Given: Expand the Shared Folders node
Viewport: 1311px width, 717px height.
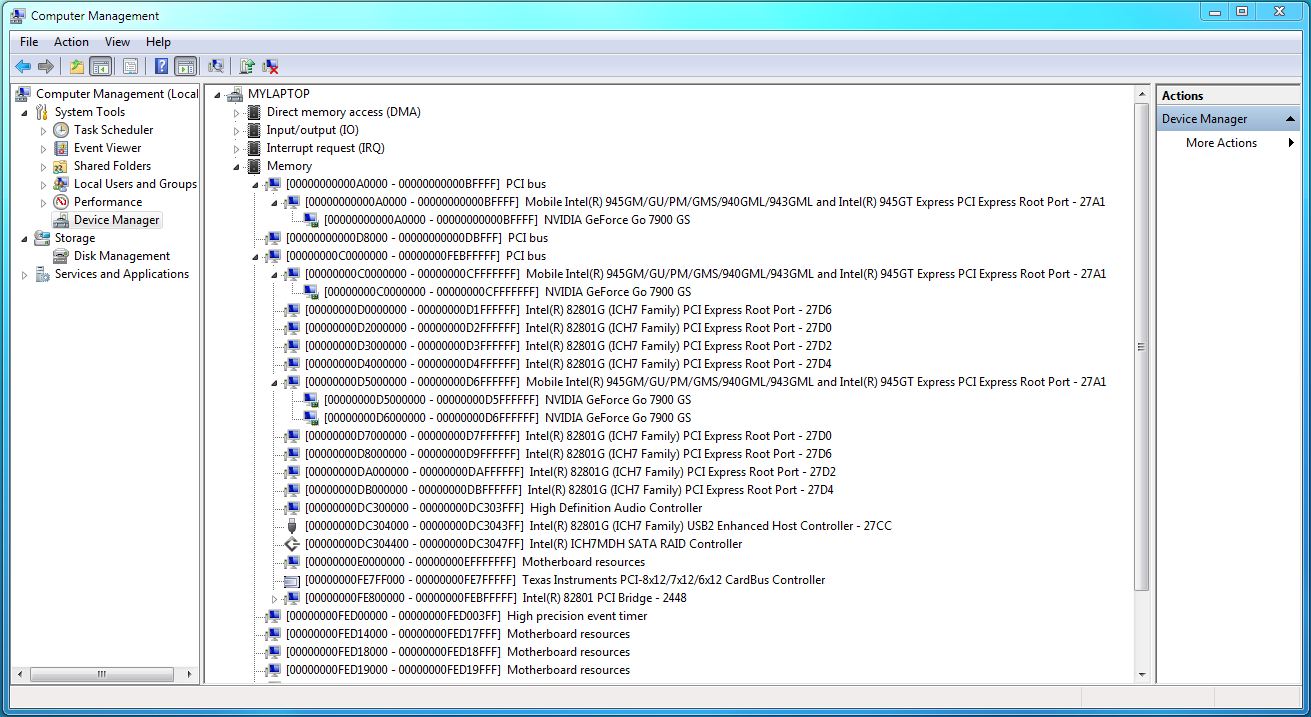Looking at the screenshot, I should point(44,166).
